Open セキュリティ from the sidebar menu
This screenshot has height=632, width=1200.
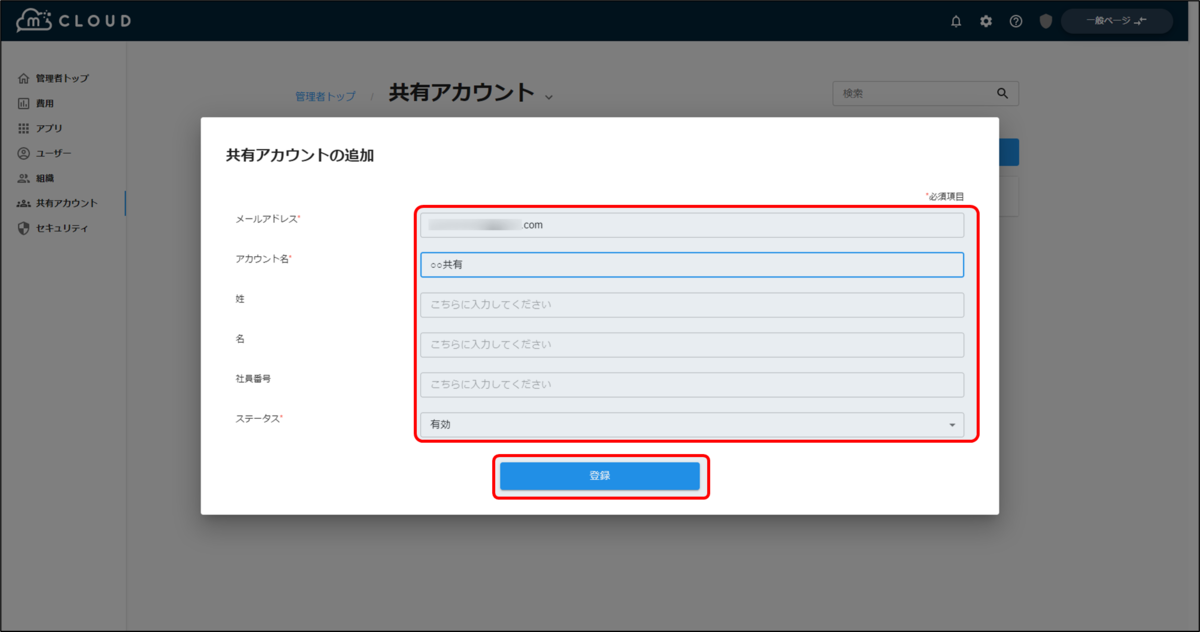63,227
